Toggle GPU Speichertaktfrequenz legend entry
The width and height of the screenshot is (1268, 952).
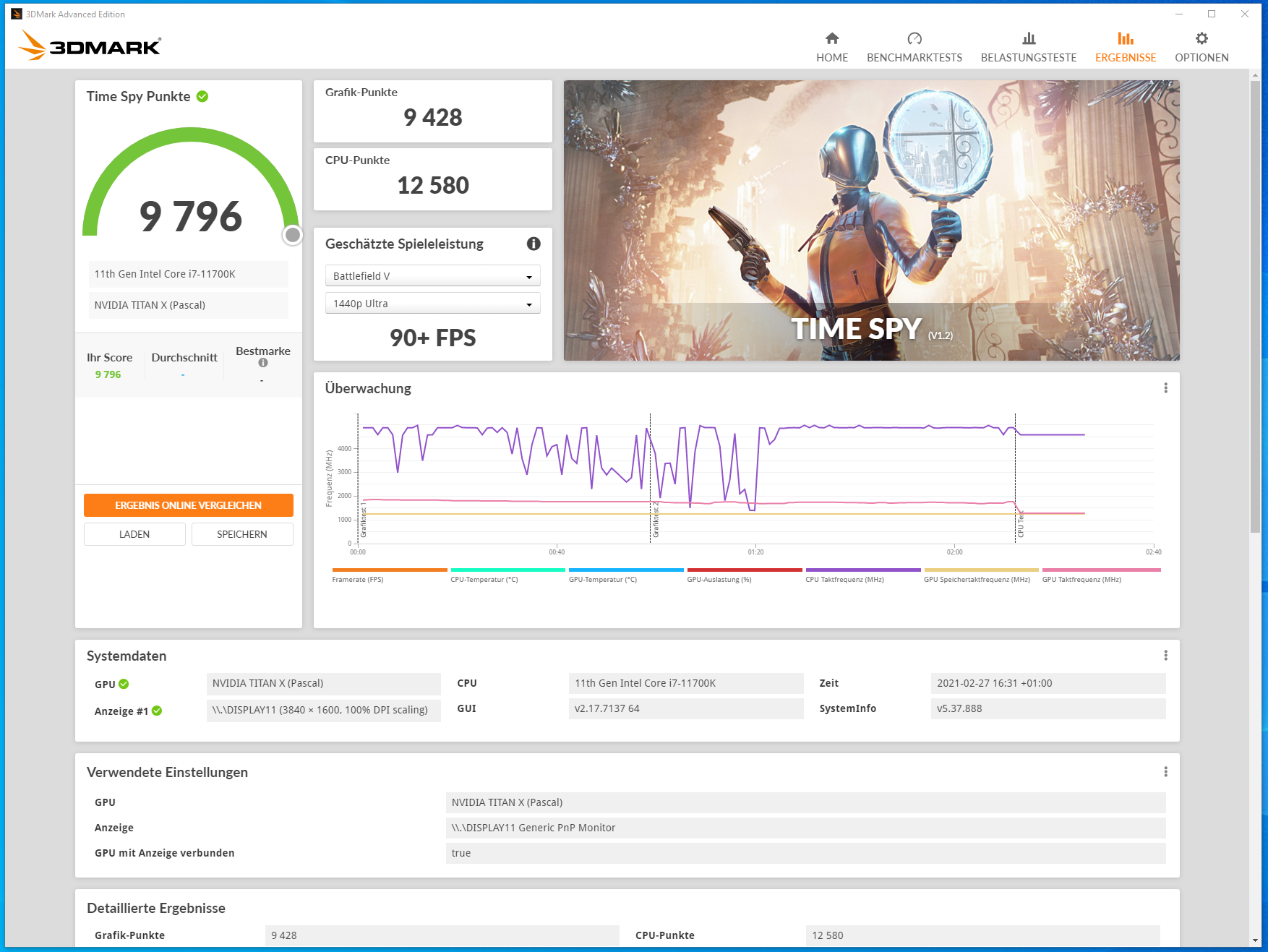click(981, 575)
